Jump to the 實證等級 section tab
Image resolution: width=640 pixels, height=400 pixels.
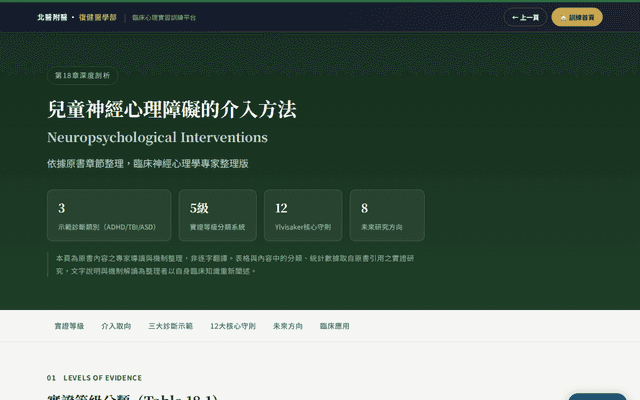69,326
